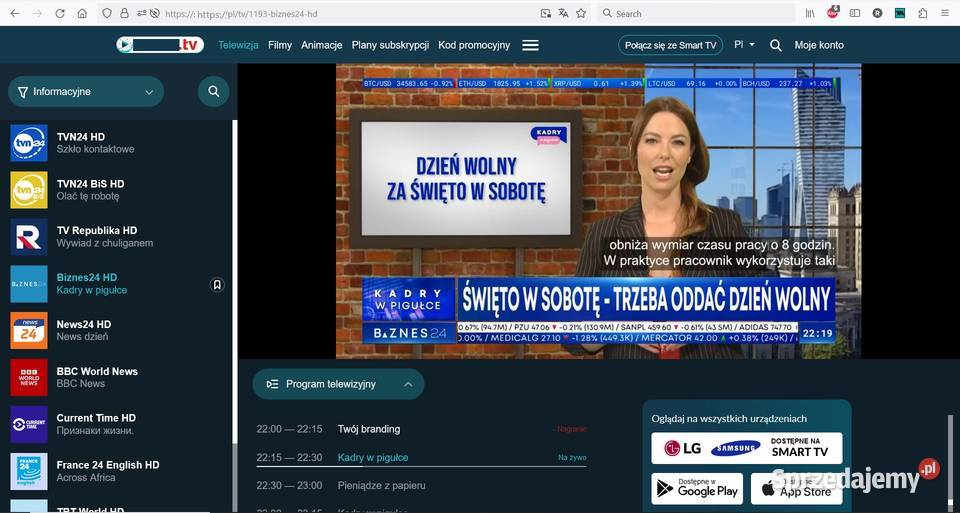
Task: Click the round channel search button
Action: 213,91
